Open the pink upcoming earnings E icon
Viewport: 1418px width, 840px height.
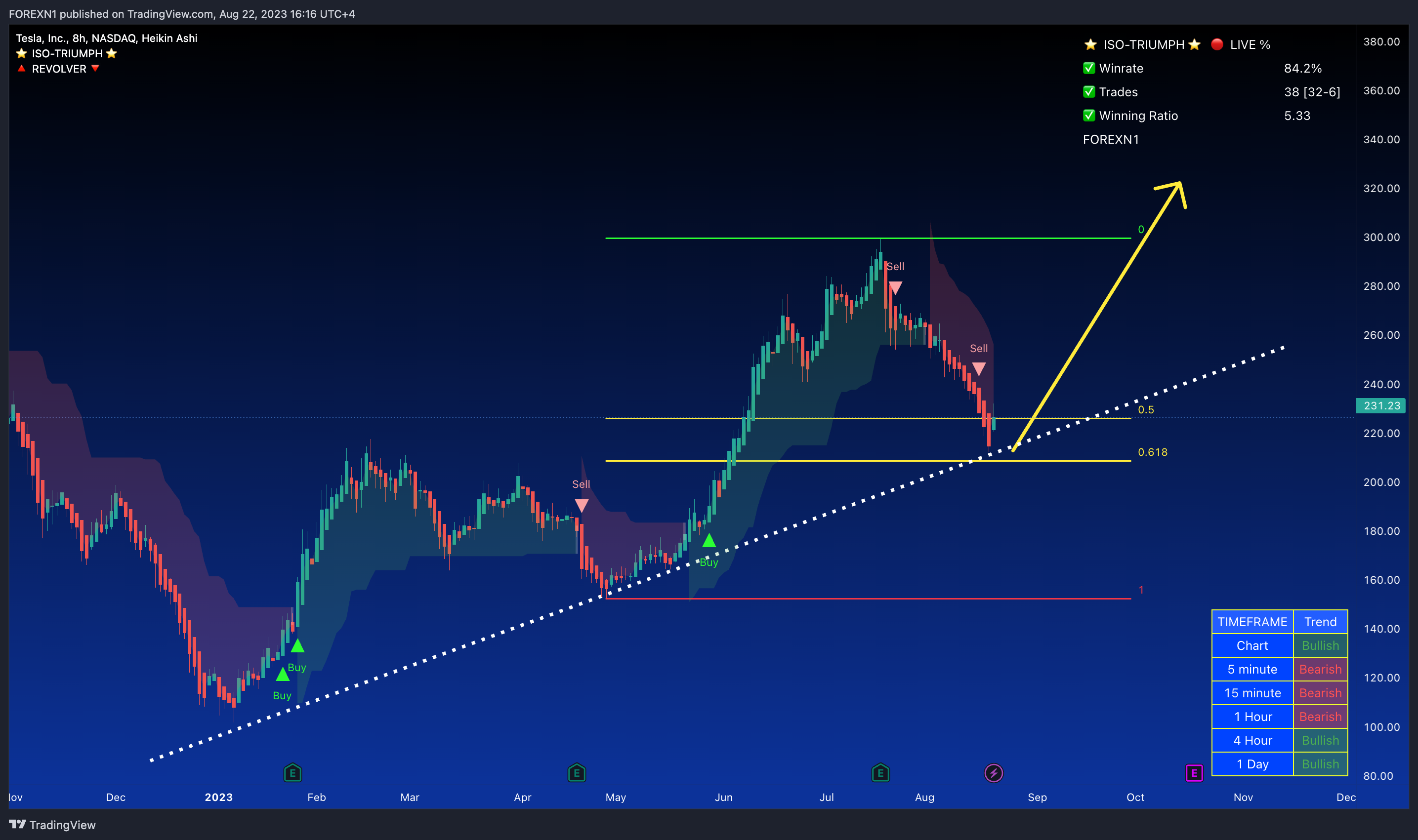[x=1194, y=773]
